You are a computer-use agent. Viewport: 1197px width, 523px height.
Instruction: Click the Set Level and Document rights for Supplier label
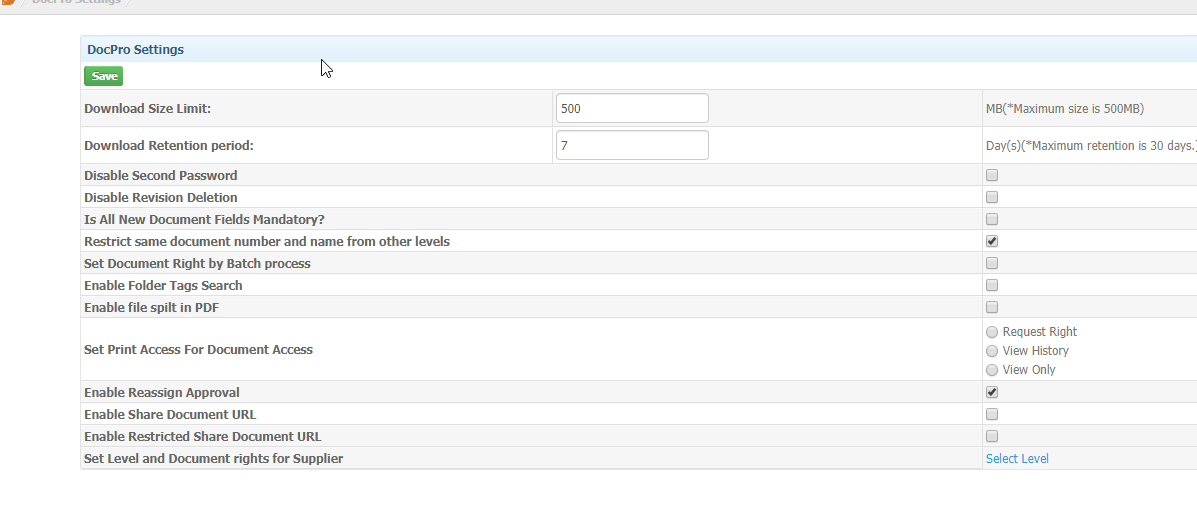[214, 459]
